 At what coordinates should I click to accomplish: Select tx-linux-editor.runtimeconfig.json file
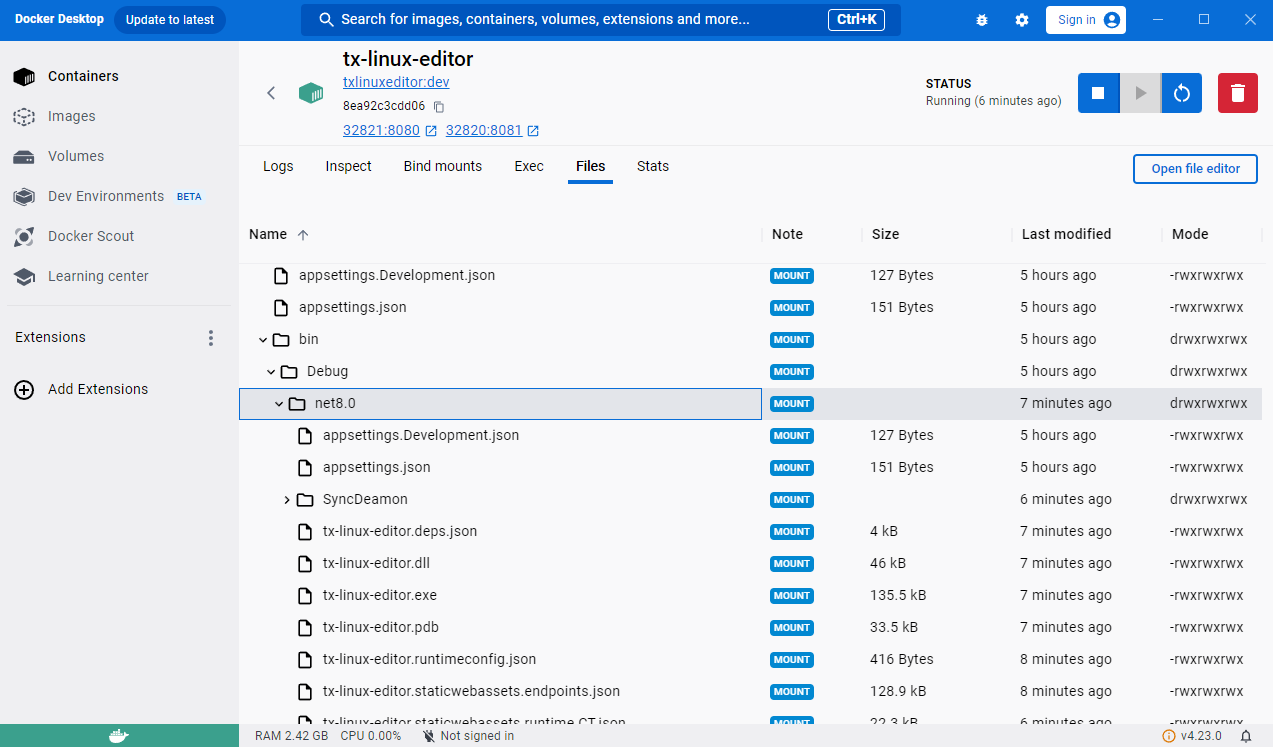429,660
